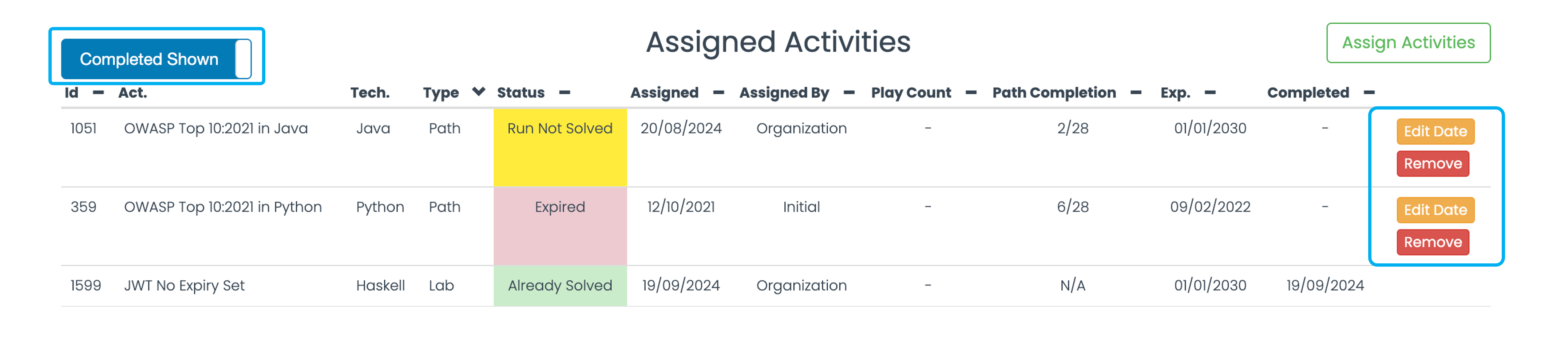Click the Assign Activities button
This screenshot has width=1568, height=340.
pos(1408,43)
